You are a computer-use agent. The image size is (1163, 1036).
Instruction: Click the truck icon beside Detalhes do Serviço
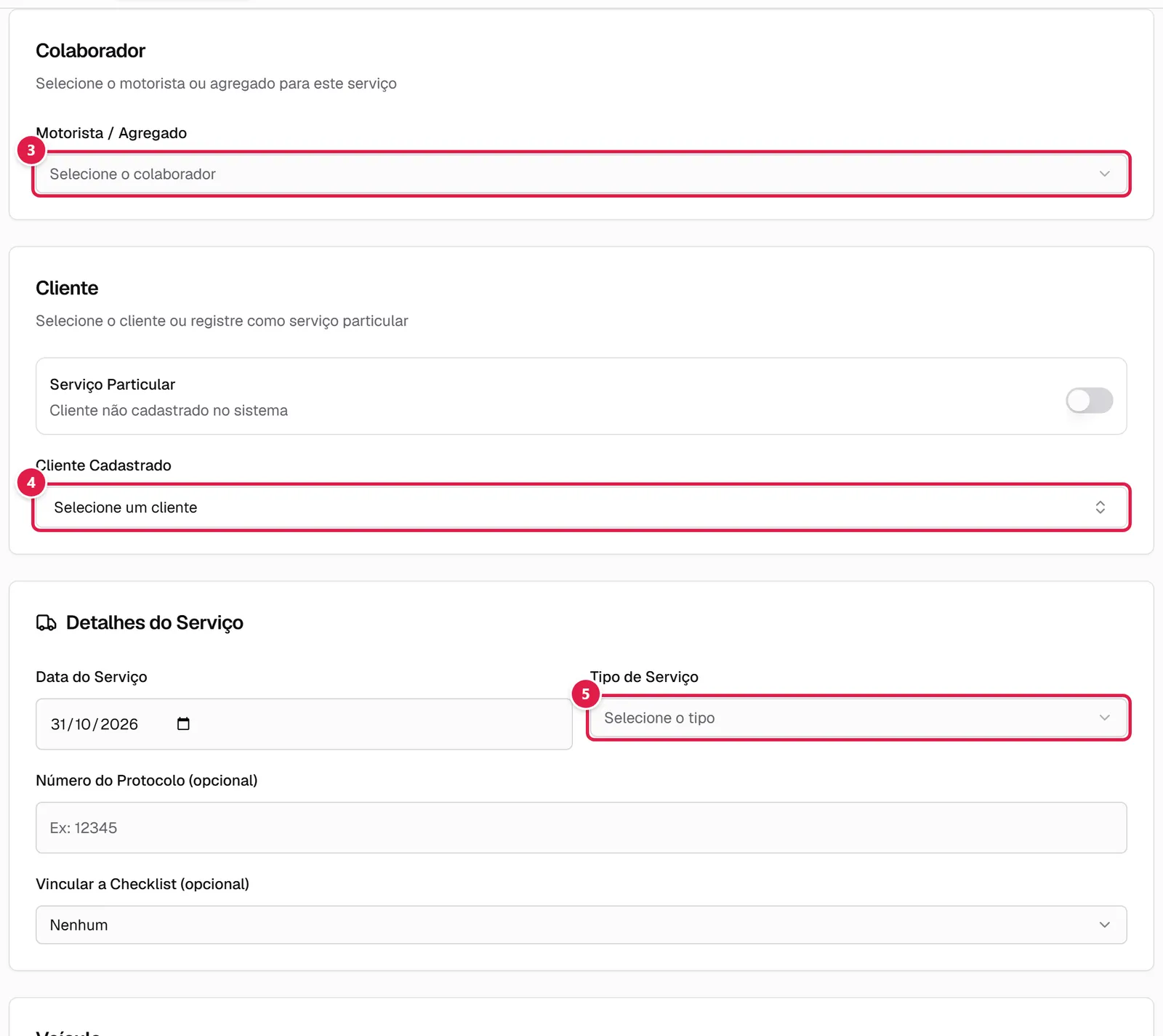click(47, 623)
